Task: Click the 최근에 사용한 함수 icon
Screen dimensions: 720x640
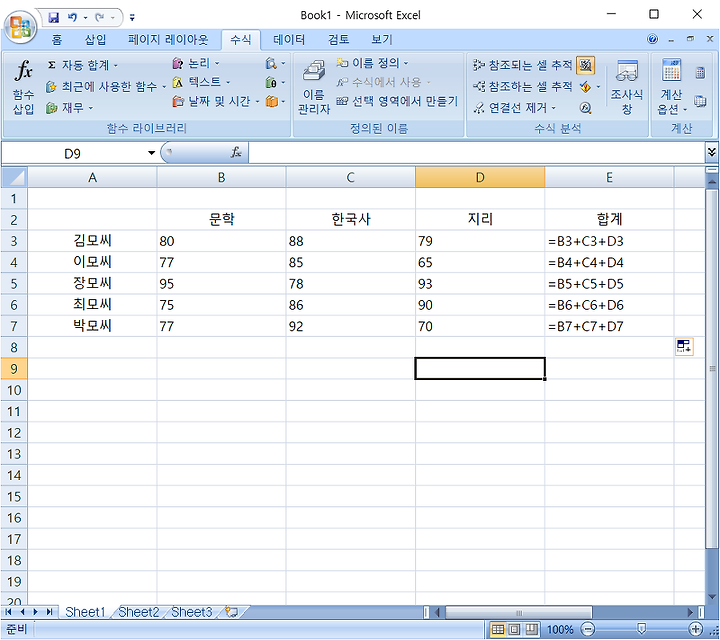Action: coord(51,86)
